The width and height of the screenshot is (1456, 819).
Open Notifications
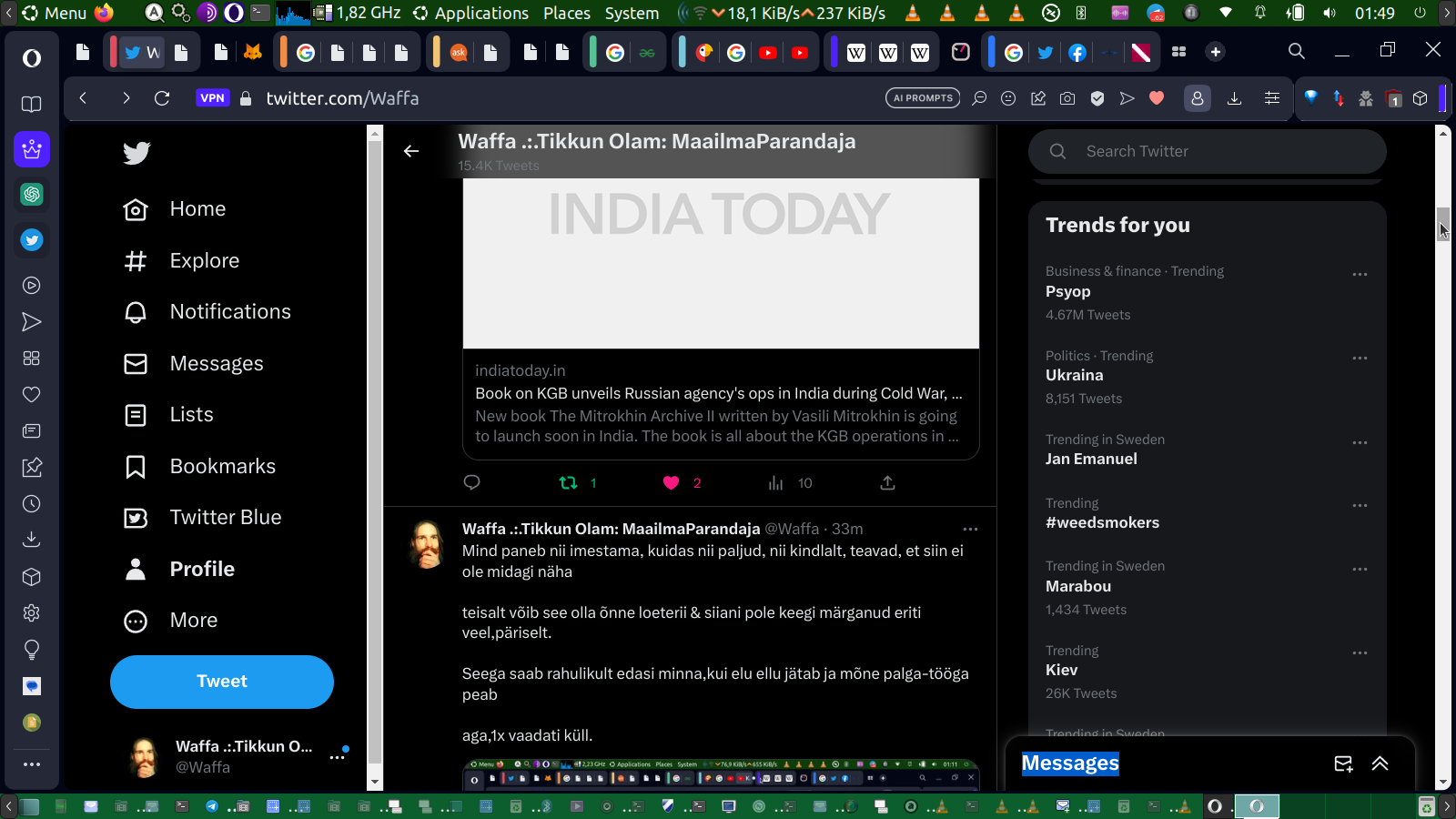tap(207, 312)
